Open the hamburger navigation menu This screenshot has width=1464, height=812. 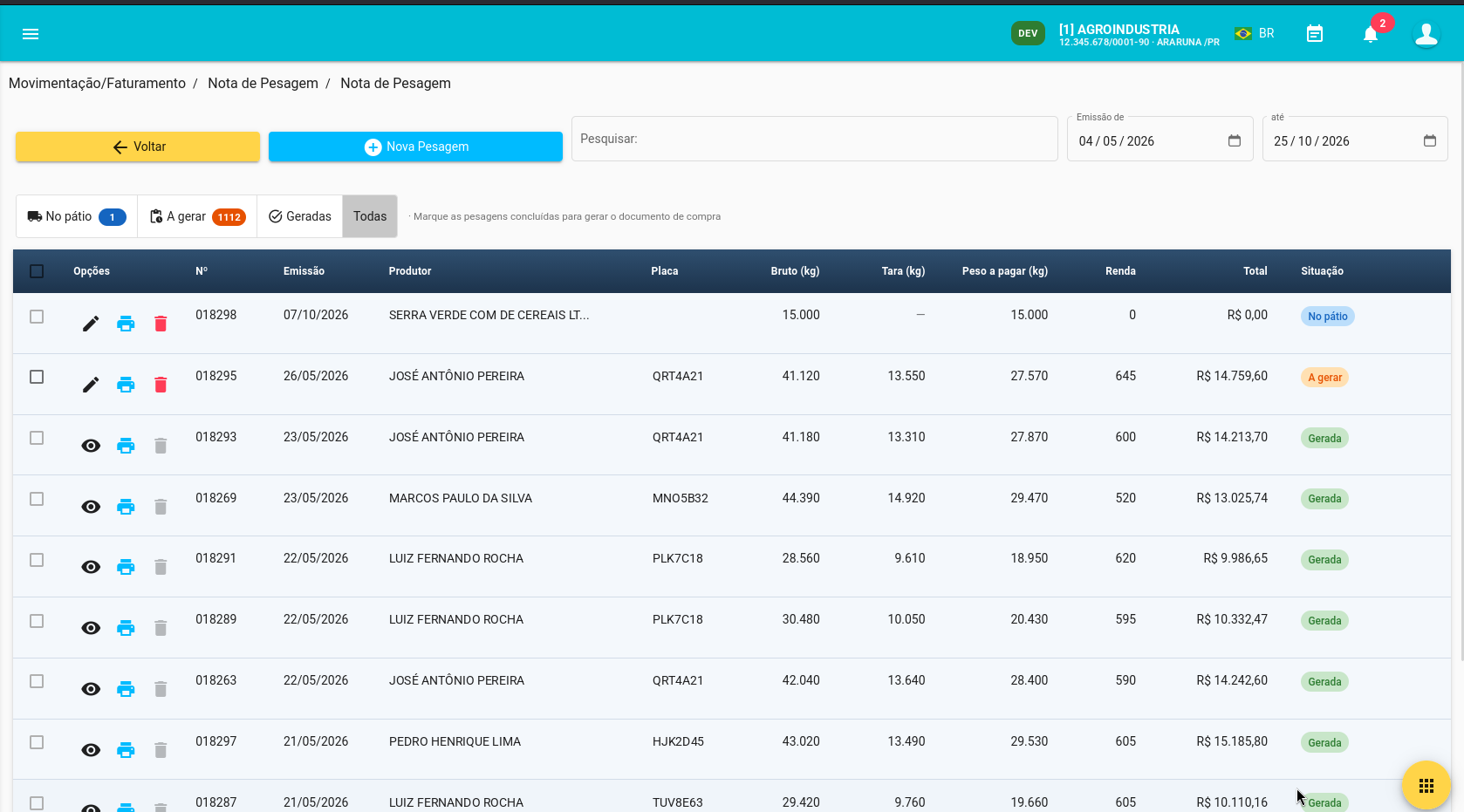(x=31, y=34)
